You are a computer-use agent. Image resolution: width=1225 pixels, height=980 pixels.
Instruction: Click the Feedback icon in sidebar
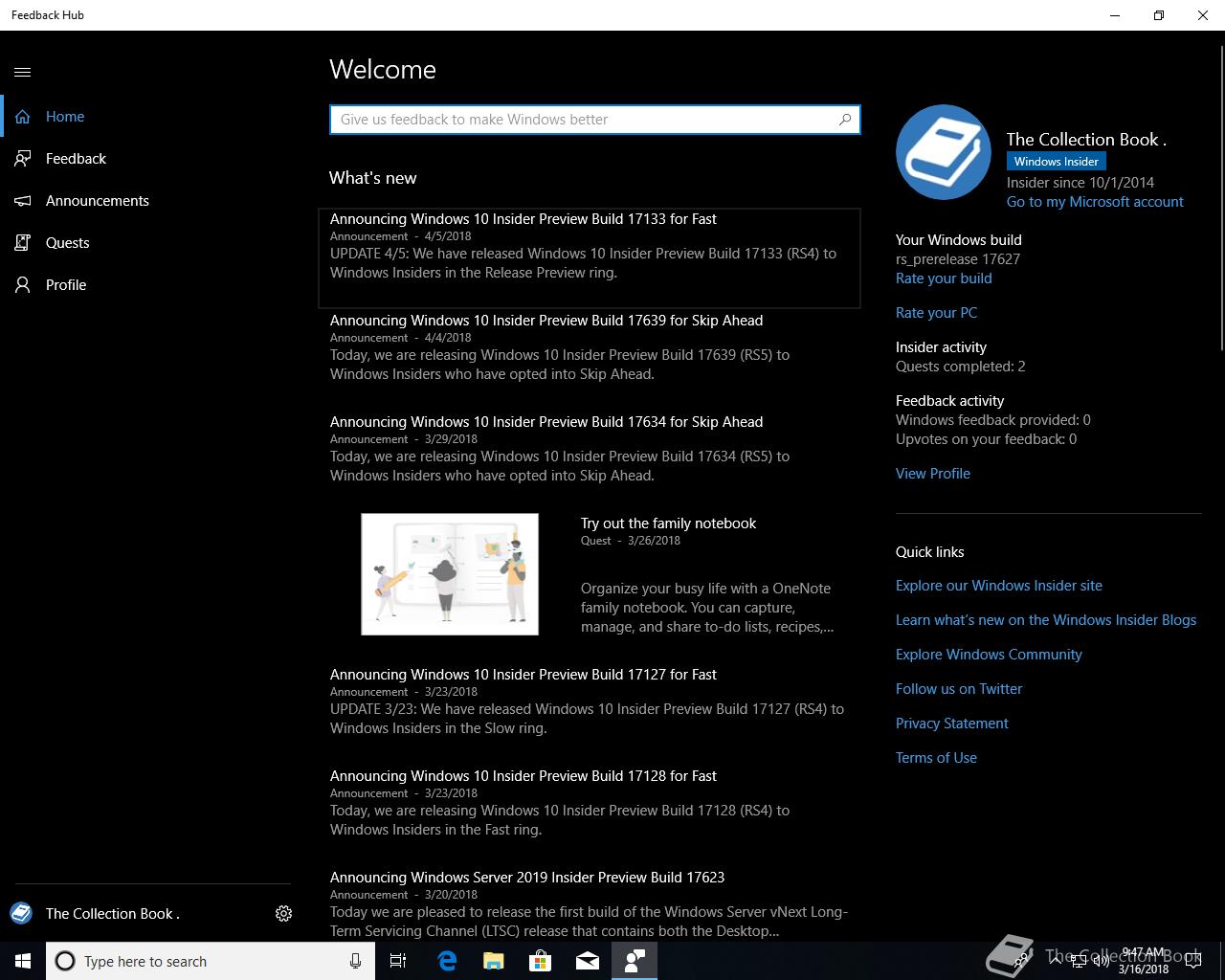[23, 159]
